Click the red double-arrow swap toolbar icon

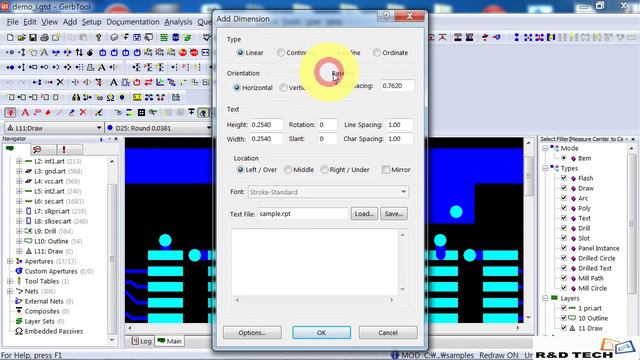coord(148,82)
